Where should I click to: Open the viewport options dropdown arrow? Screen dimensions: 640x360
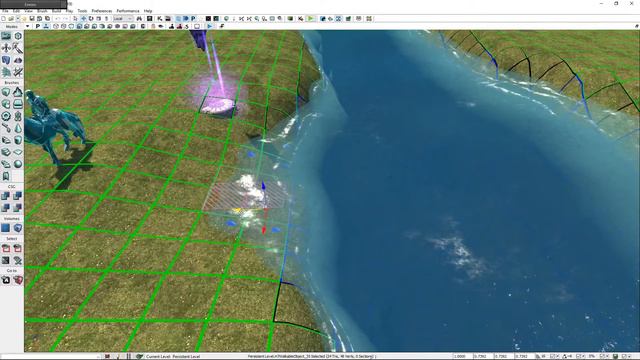coord(27,27)
